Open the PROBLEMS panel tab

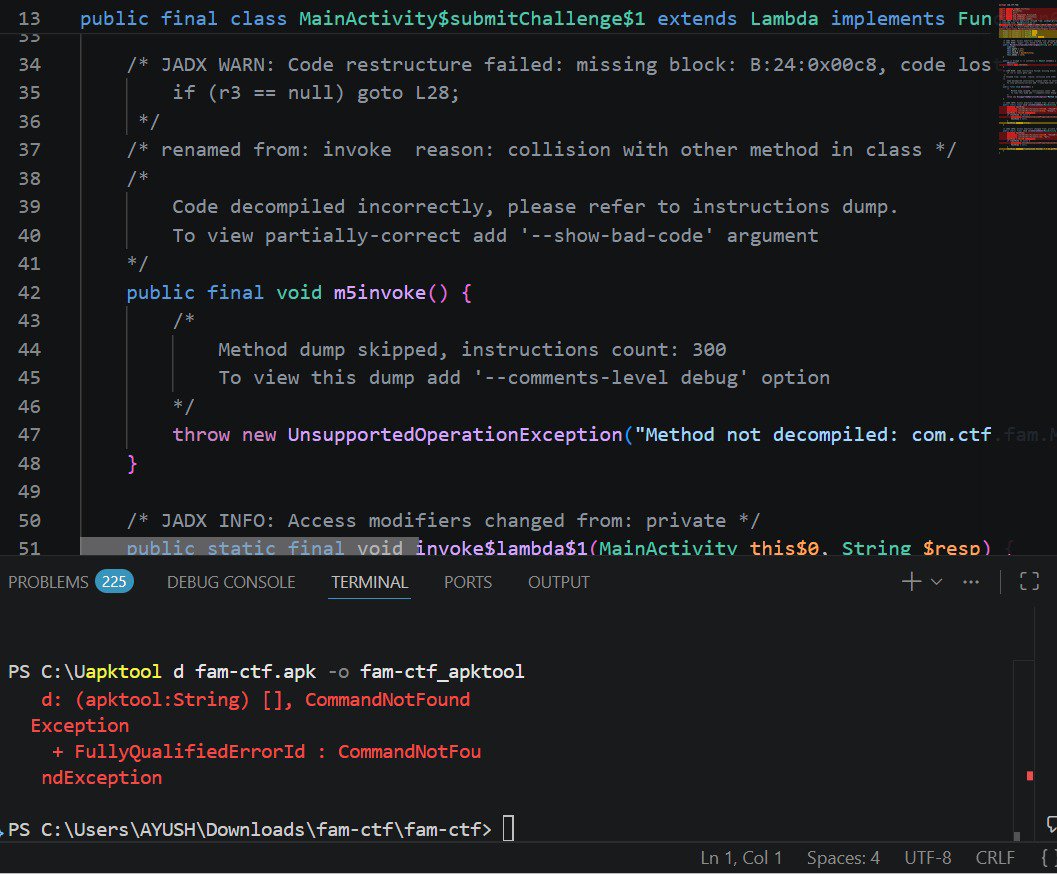tap(48, 582)
